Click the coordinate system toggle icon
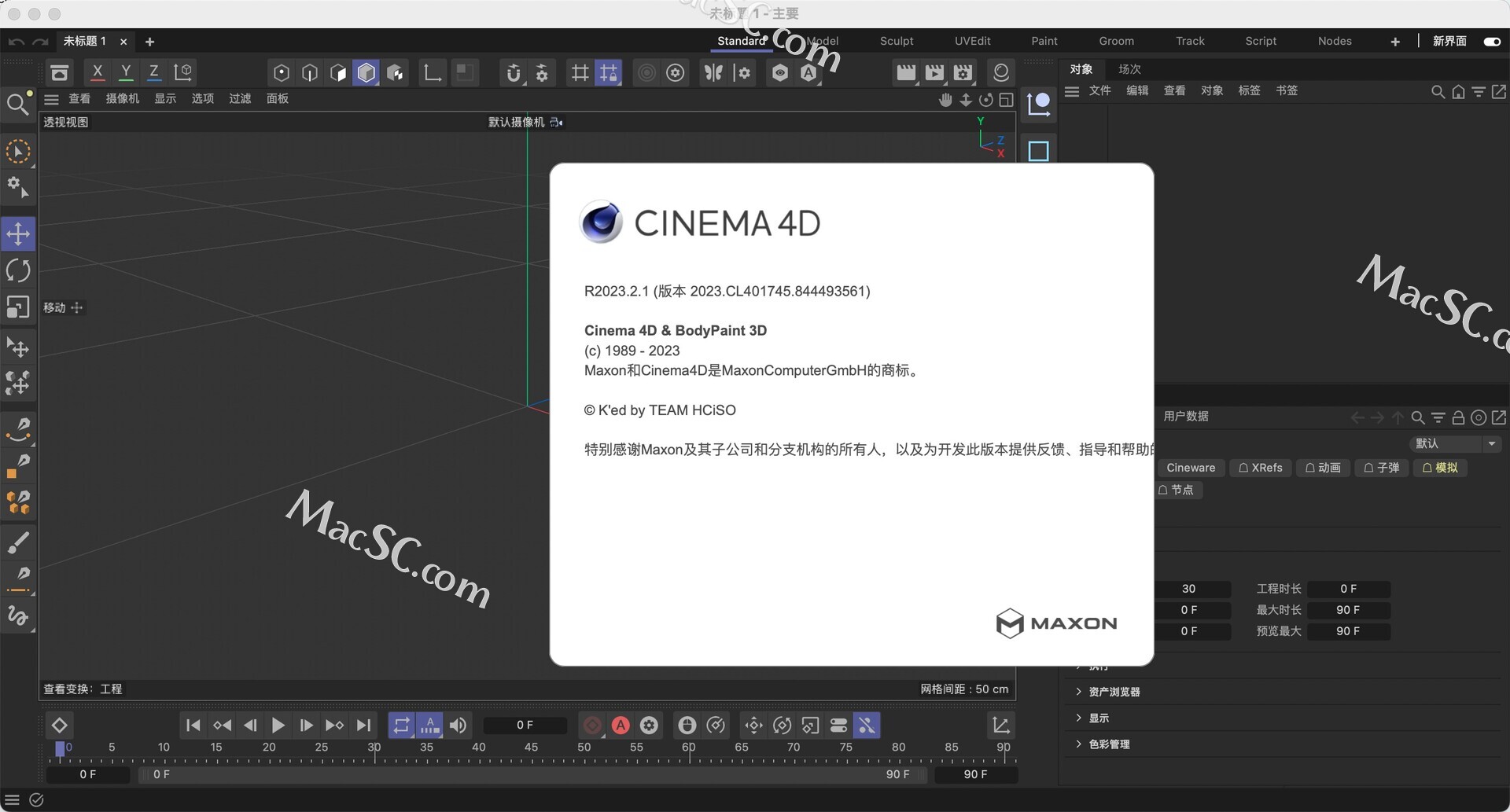 (x=183, y=72)
